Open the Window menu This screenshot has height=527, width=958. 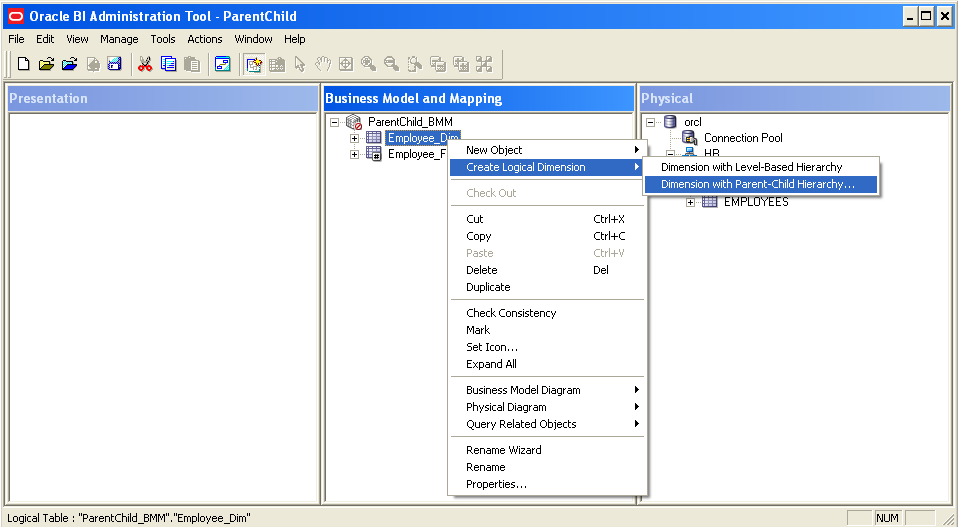(x=254, y=39)
